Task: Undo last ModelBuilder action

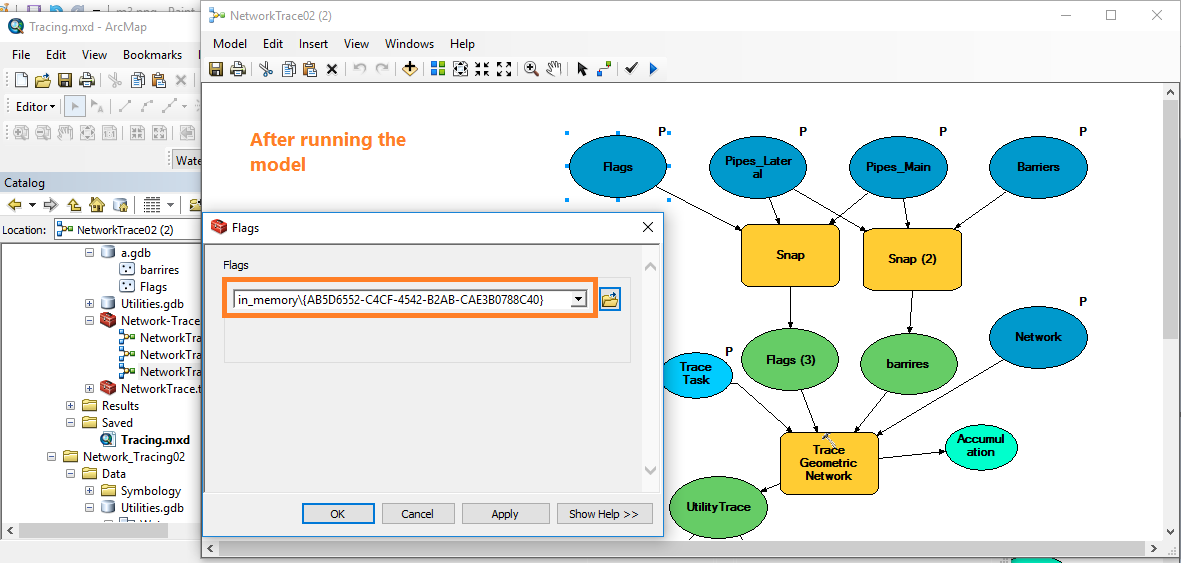Action: pos(360,69)
